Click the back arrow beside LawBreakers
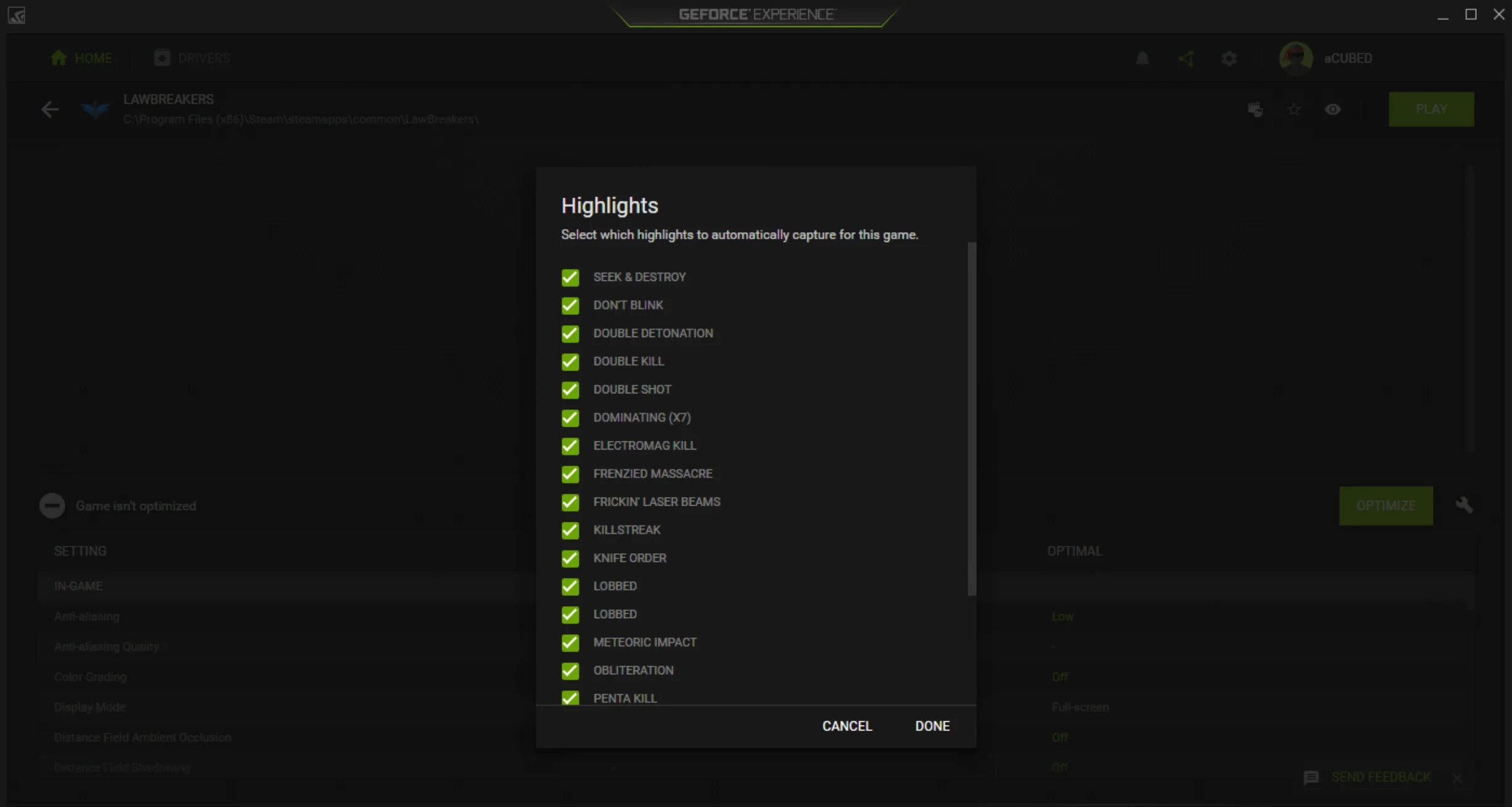This screenshot has height=807, width=1512. 50,109
